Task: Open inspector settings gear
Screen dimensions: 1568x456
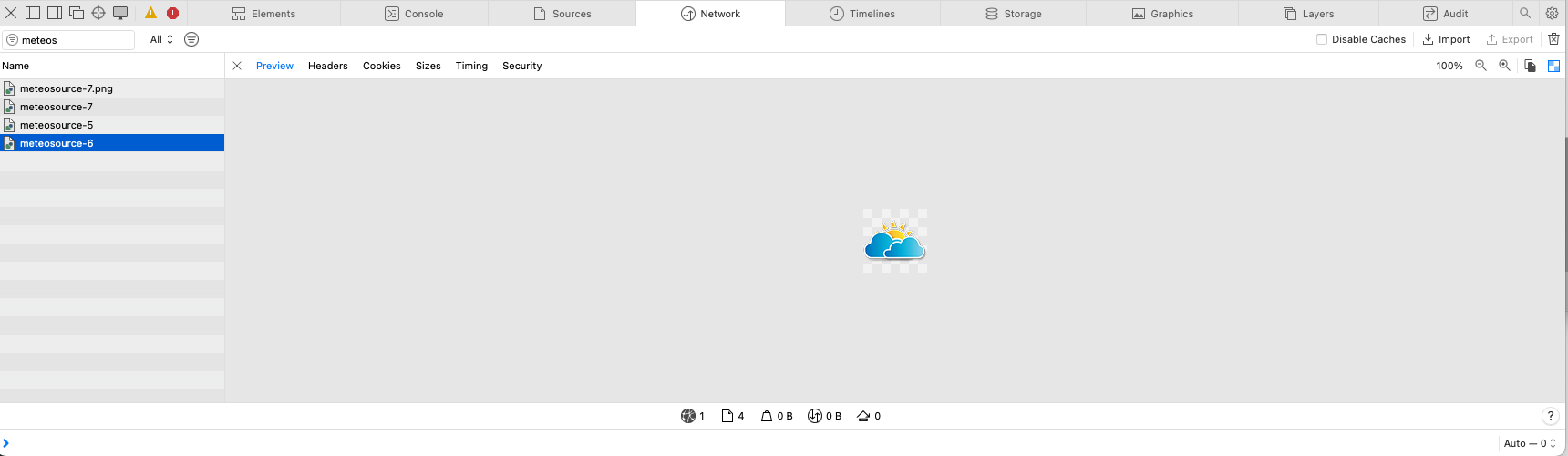Action: (1552, 13)
